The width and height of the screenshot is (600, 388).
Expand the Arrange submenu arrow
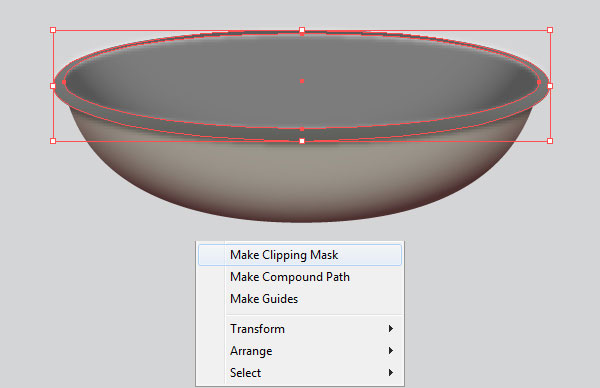[390, 351]
